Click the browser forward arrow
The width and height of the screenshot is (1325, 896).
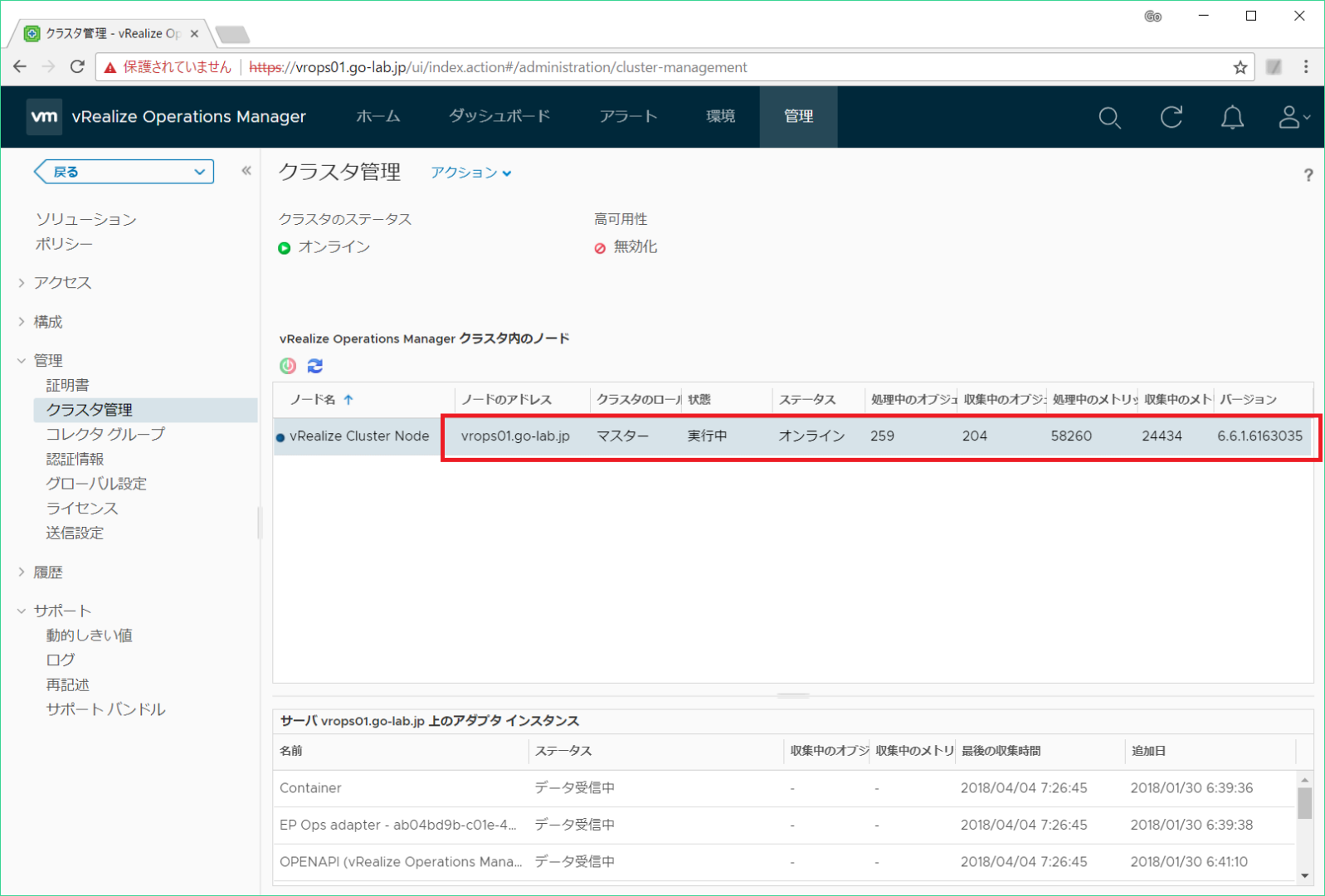coord(48,67)
